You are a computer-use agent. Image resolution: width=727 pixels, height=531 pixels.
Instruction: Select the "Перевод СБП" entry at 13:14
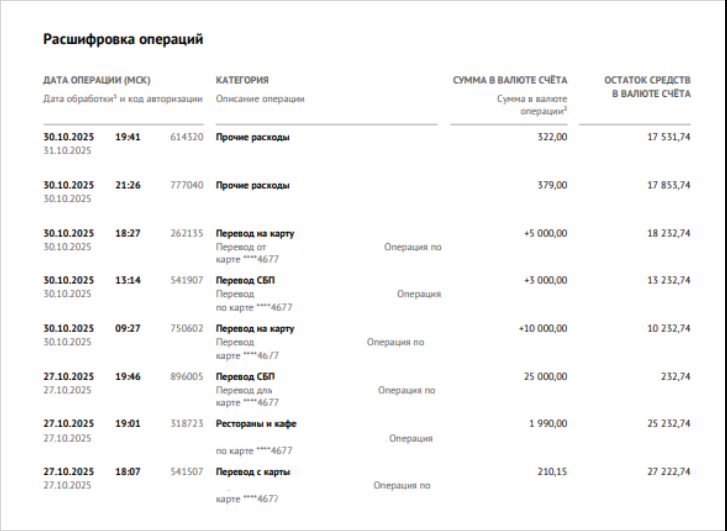(x=245, y=281)
